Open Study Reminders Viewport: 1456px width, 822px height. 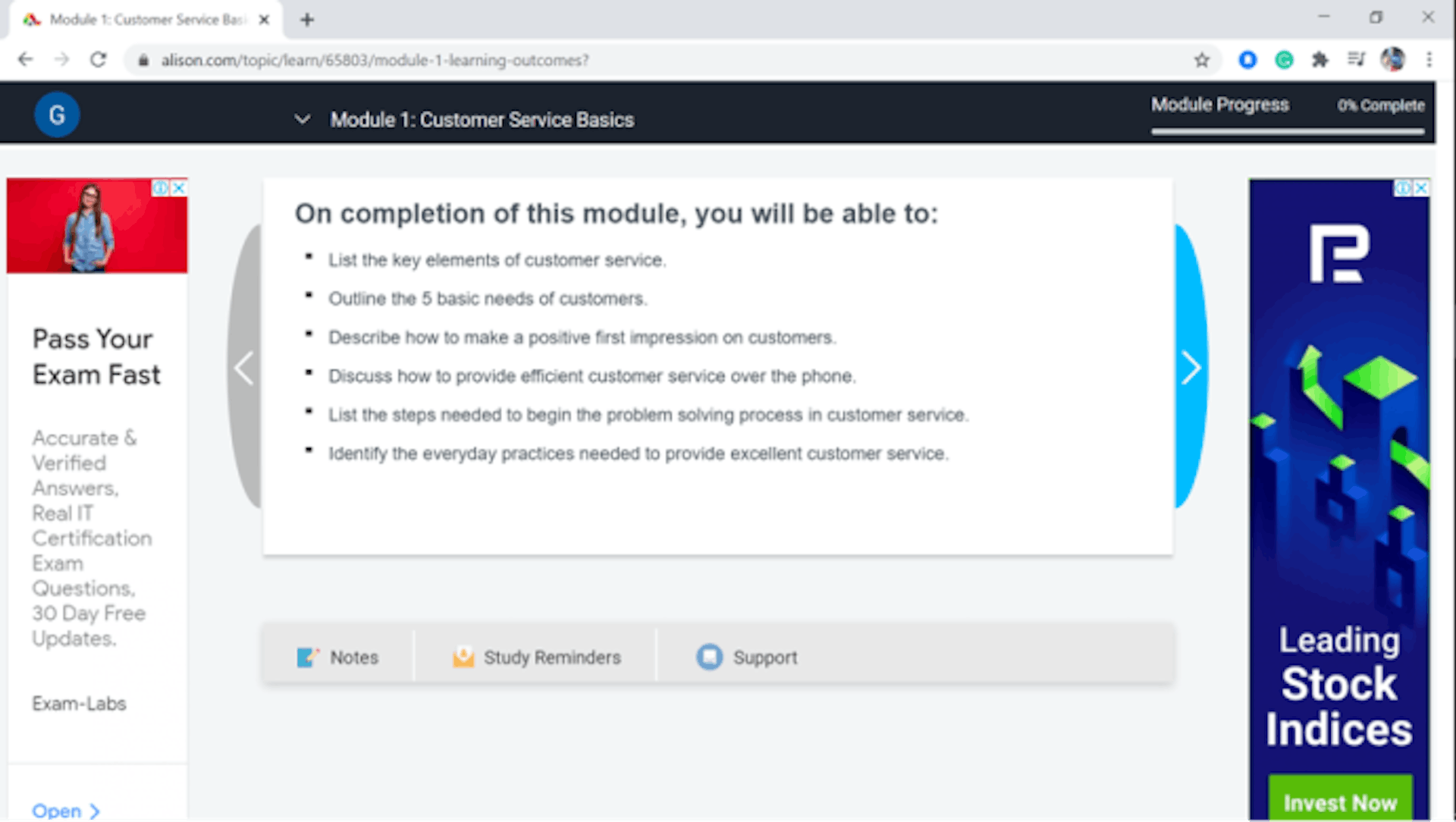click(537, 657)
